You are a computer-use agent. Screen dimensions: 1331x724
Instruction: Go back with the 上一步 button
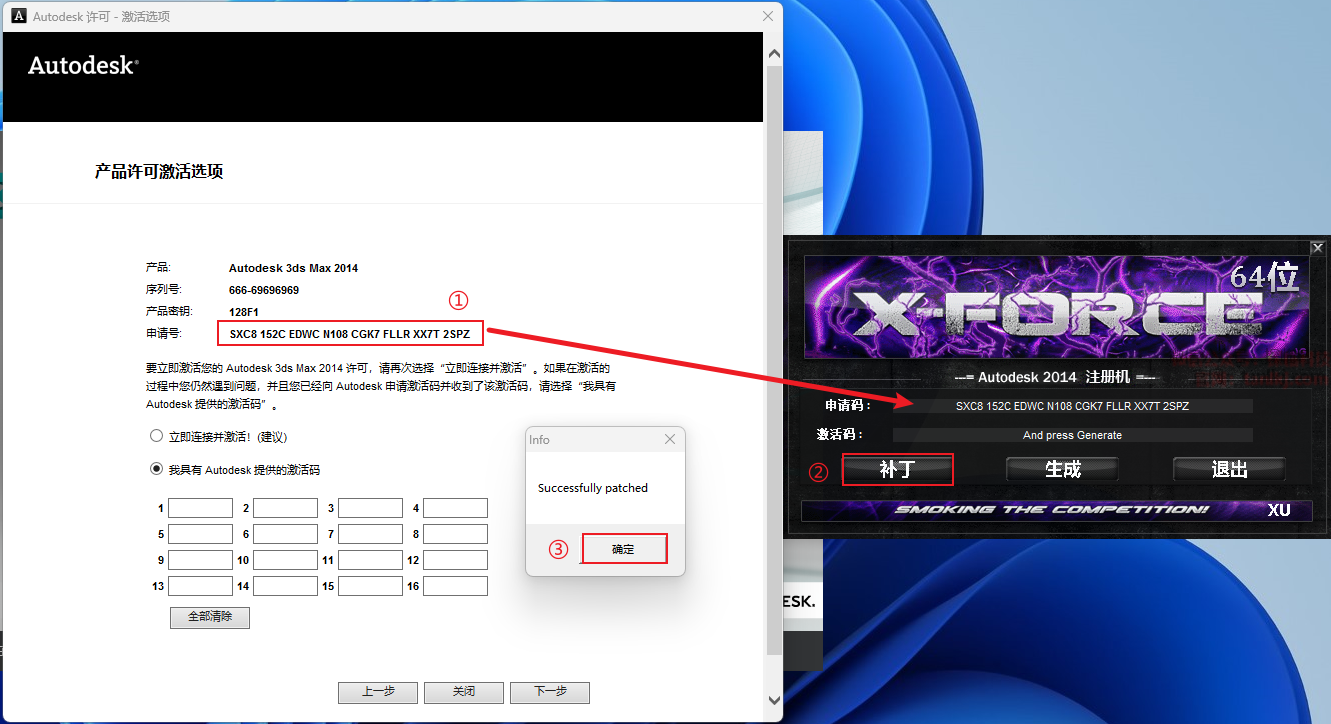pyautogui.click(x=378, y=692)
